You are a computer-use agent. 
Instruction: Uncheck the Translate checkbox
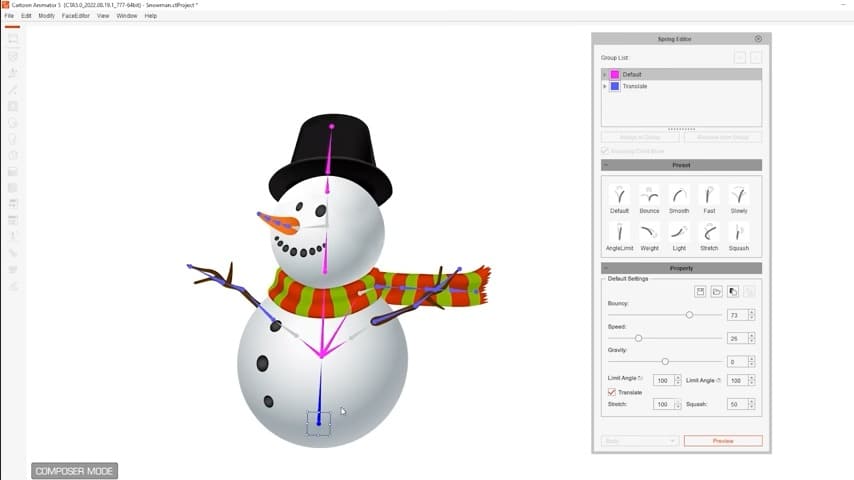[x=612, y=392]
